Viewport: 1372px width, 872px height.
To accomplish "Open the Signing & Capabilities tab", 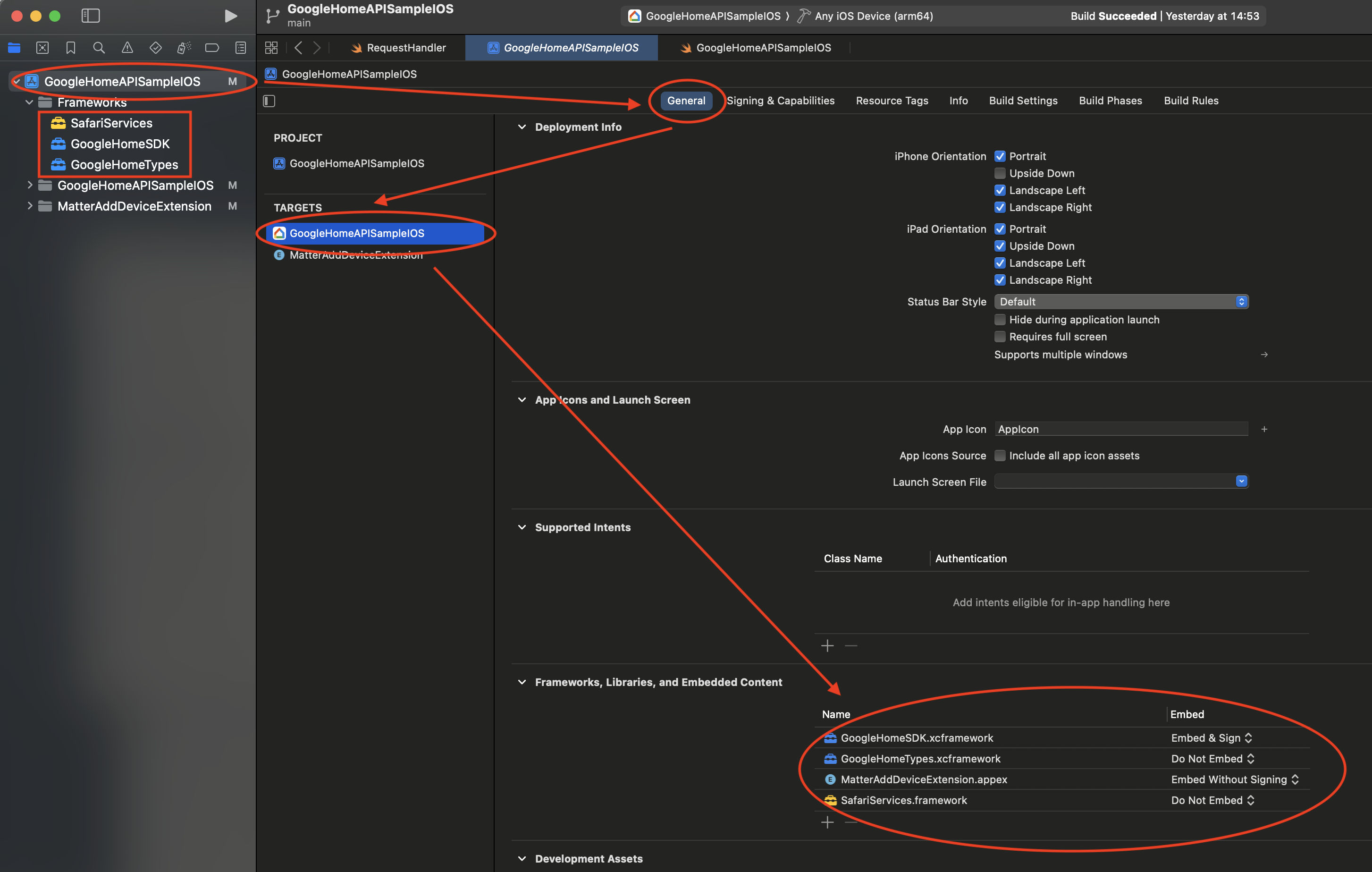I will (781, 100).
